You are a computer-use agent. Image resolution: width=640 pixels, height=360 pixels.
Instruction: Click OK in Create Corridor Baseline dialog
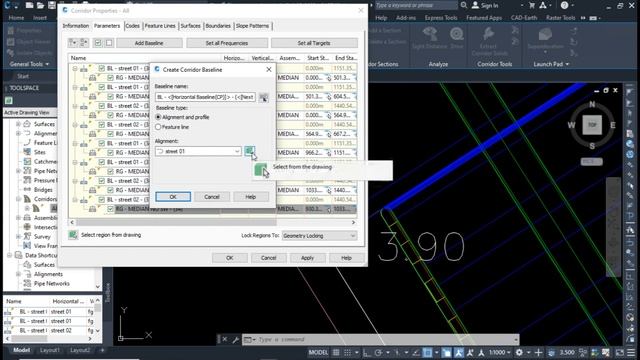pyautogui.click(x=173, y=197)
